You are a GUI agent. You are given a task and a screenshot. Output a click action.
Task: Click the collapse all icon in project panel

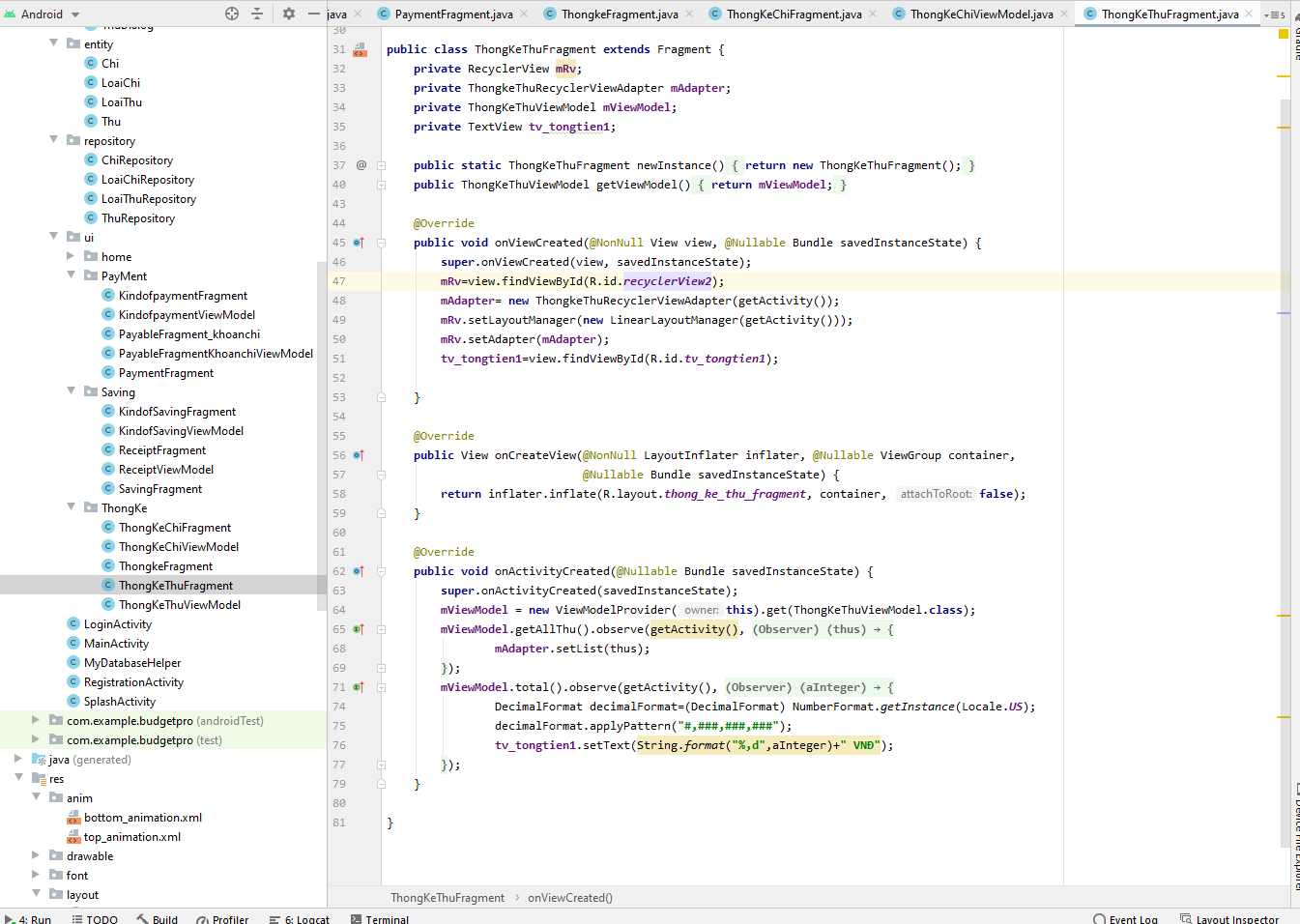[x=257, y=14]
